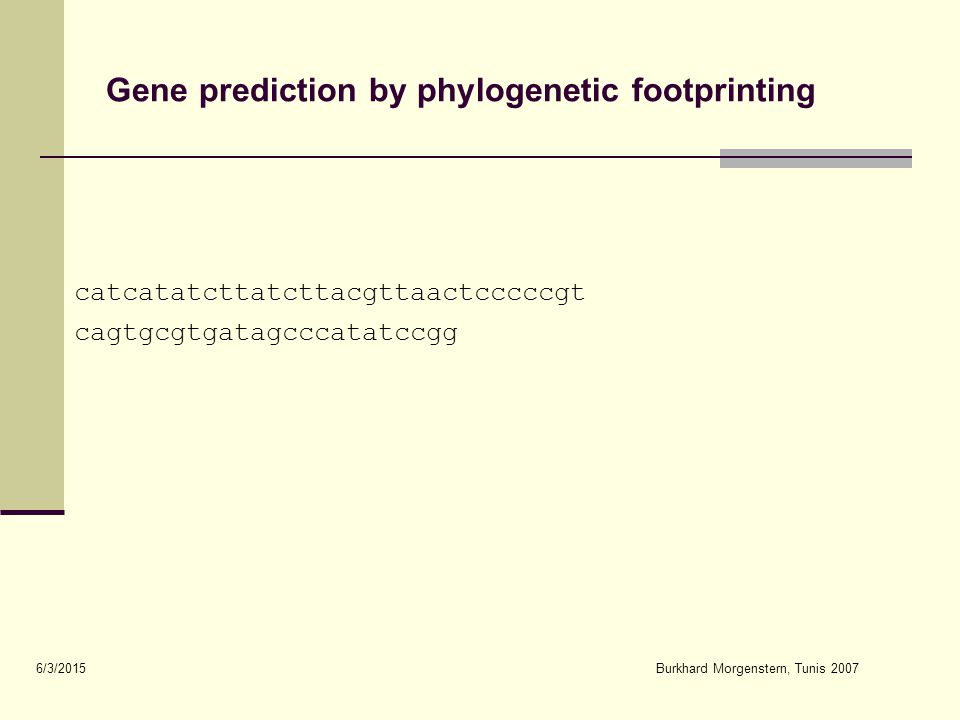Click the ending "atccgg" of second sequence

click(x=410, y=334)
